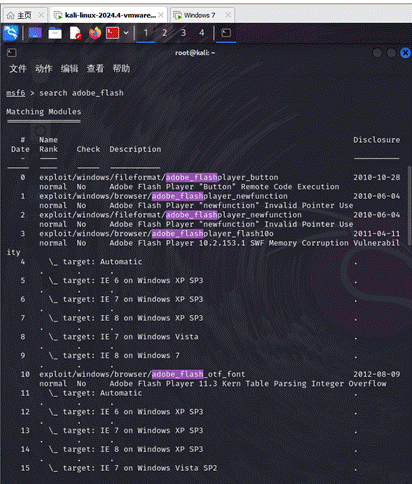
Task: Expand the terminal launcher dropdown arrow
Action: pyautogui.click(x=126, y=33)
